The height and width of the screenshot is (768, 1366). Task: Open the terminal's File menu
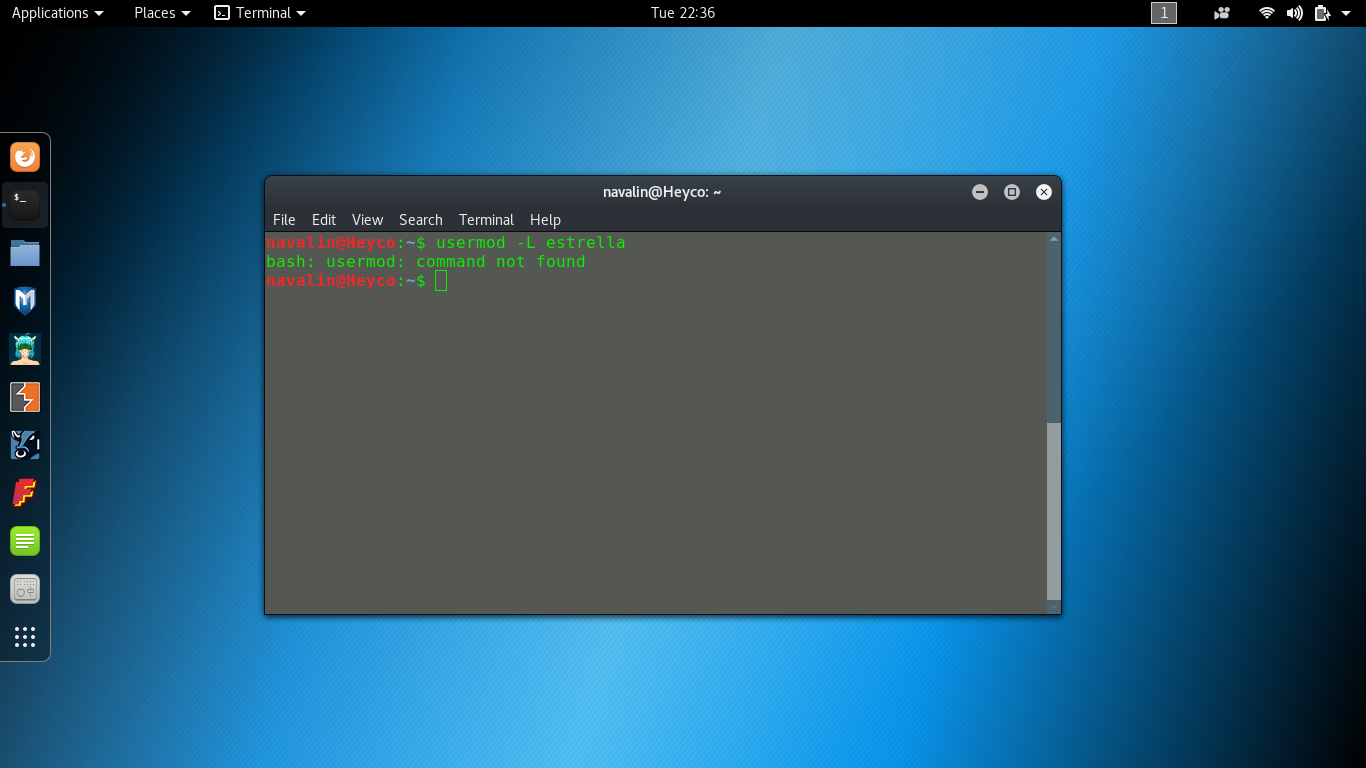point(284,219)
